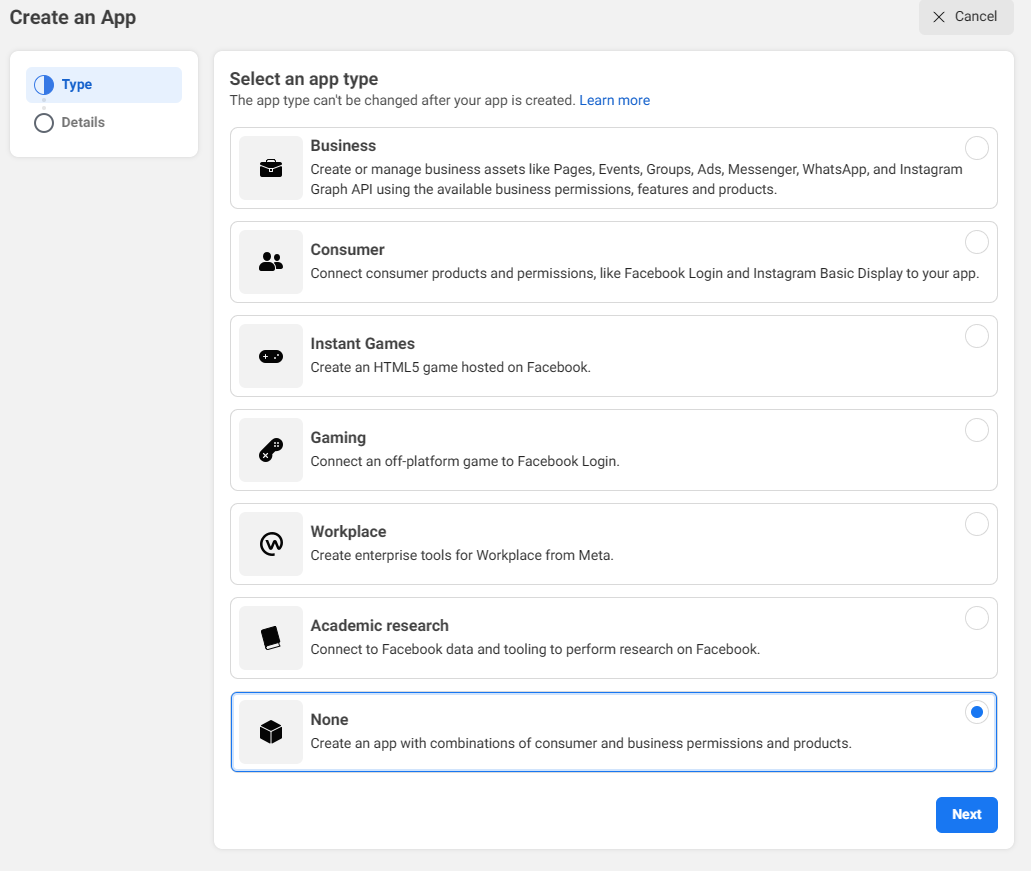The width and height of the screenshot is (1031, 871).
Task: Click the Academic research description text
Action: 535,649
